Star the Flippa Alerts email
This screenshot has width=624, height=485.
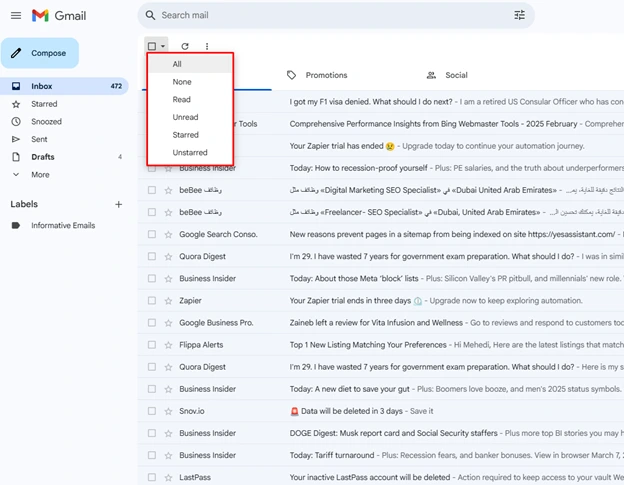168,345
